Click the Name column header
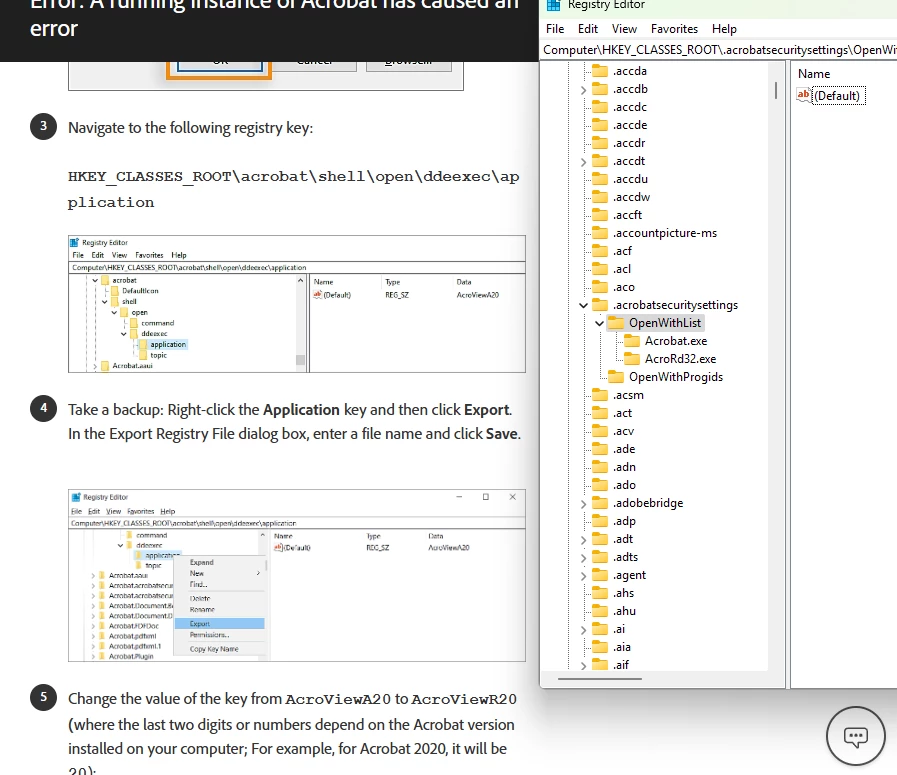The width and height of the screenshot is (897, 775). tap(813, 74)
